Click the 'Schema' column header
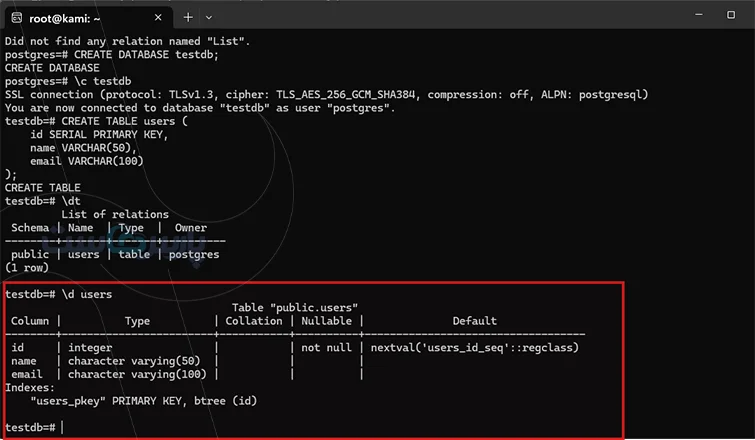This screenshot has width=755, height=440. click(x=30, y=228)
